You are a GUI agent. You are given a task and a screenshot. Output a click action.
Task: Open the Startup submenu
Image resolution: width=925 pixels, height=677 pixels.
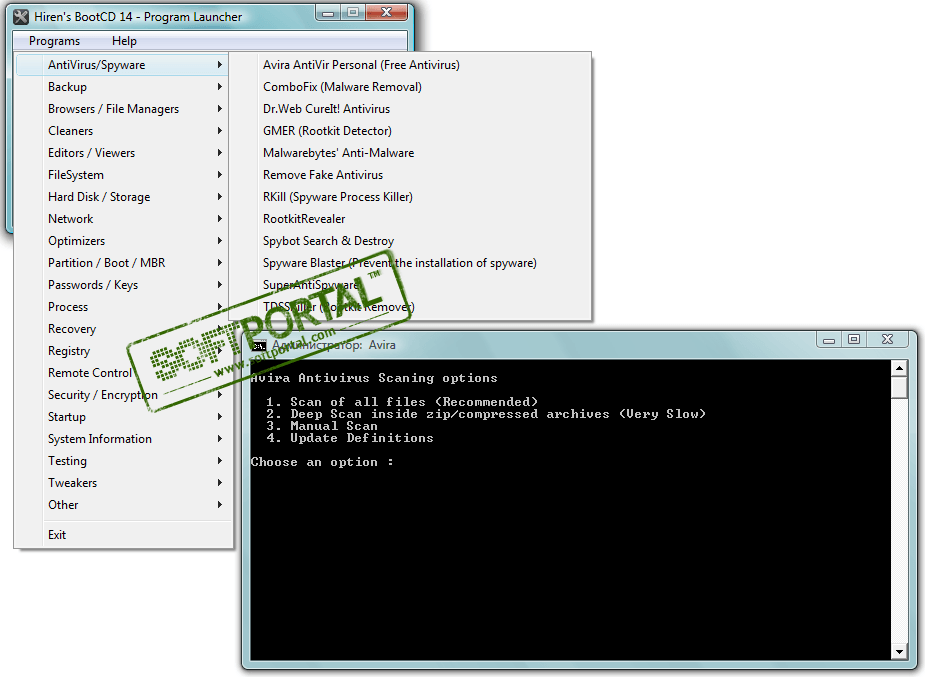[123, 417]
